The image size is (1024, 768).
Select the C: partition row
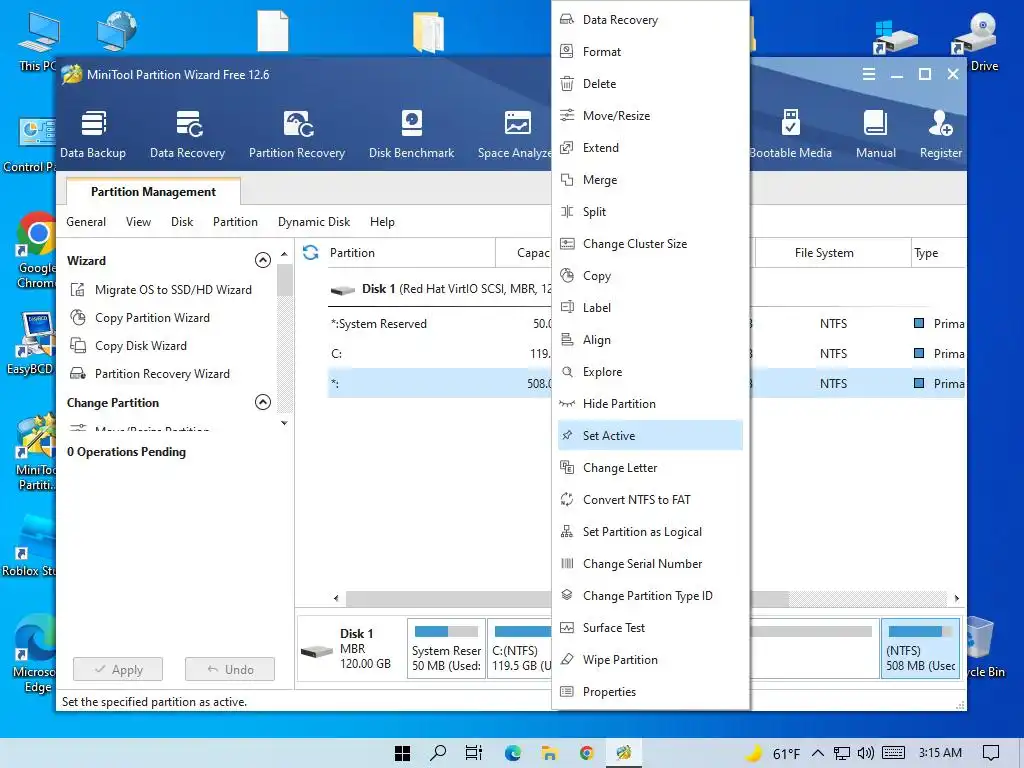[x=441, y=354]
